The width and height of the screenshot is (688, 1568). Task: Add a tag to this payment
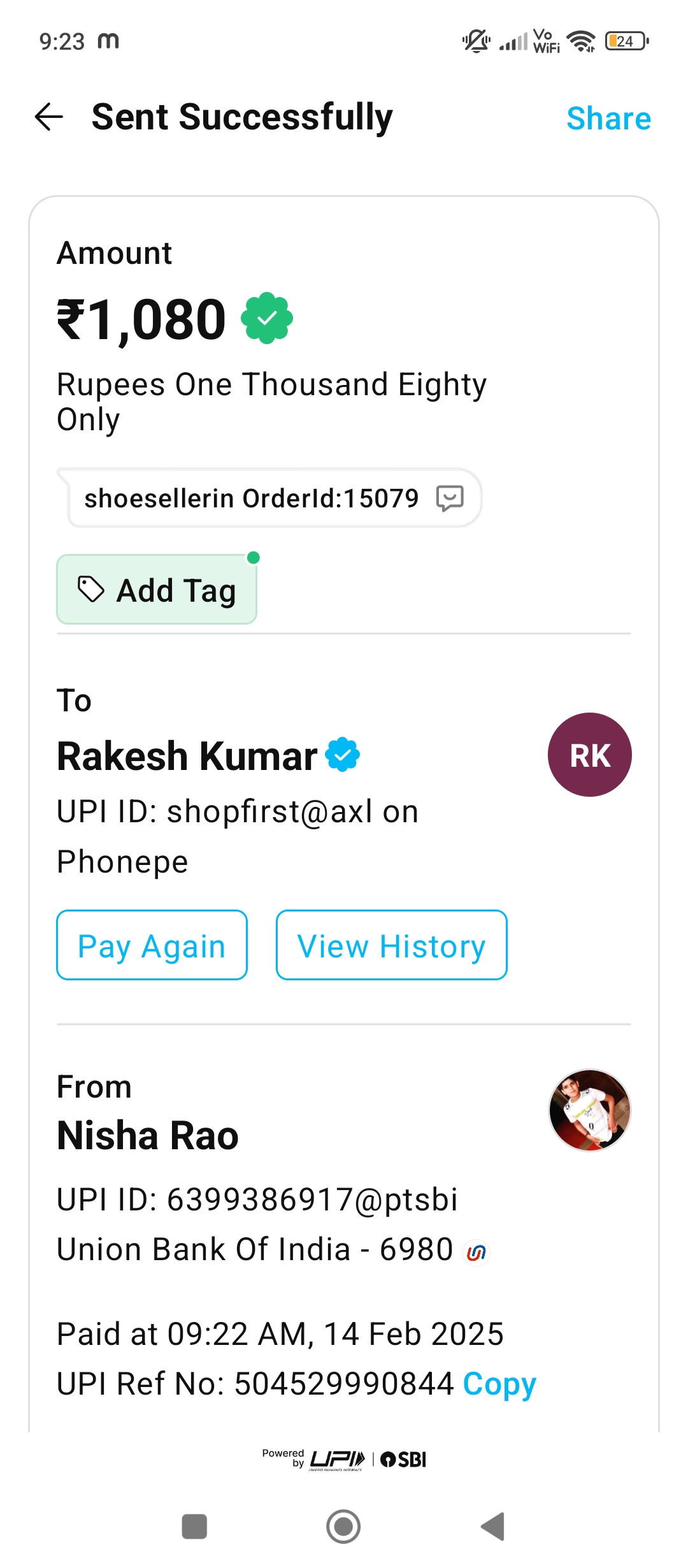click(157, 590)
